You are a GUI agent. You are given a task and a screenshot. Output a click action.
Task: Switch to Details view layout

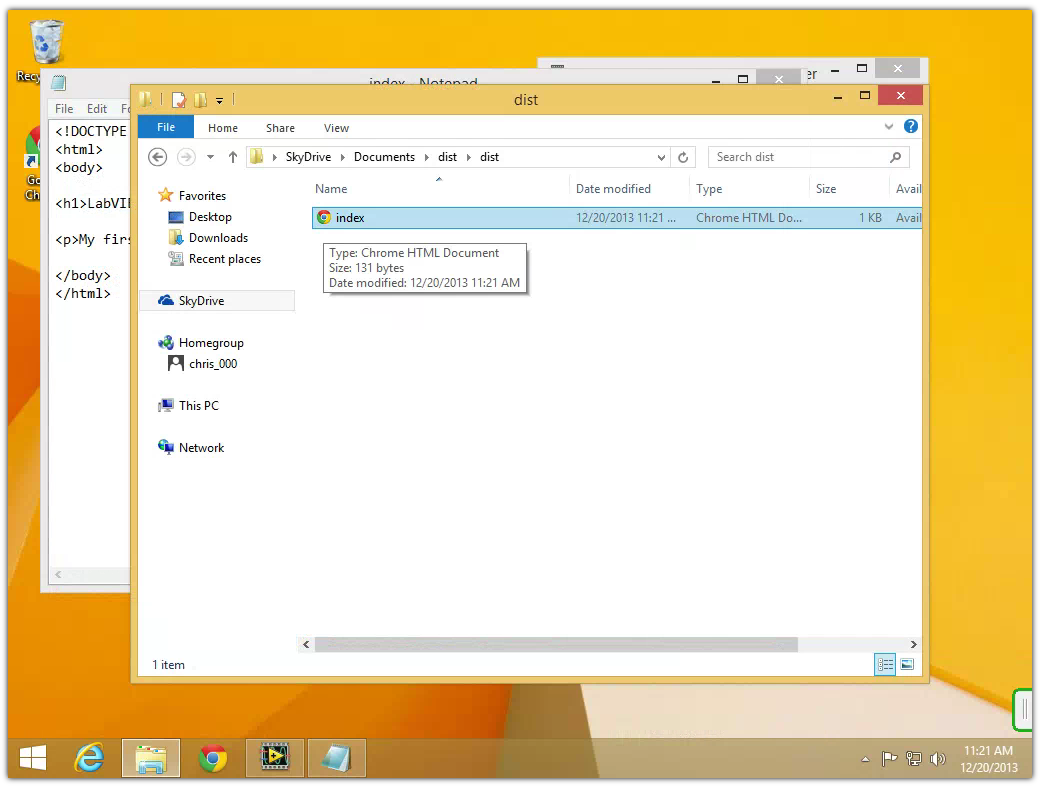885,664
